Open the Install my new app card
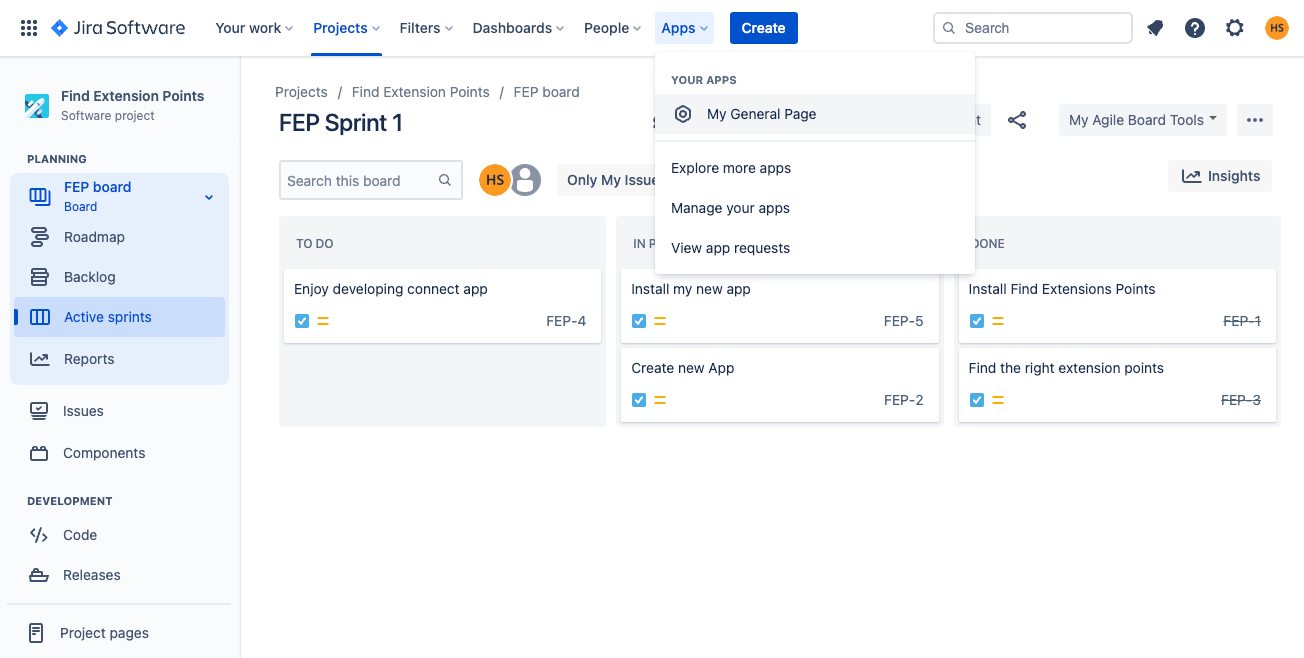Viewport: 1304px width, 658px height. pyautogui.click(x=780, y=305)
